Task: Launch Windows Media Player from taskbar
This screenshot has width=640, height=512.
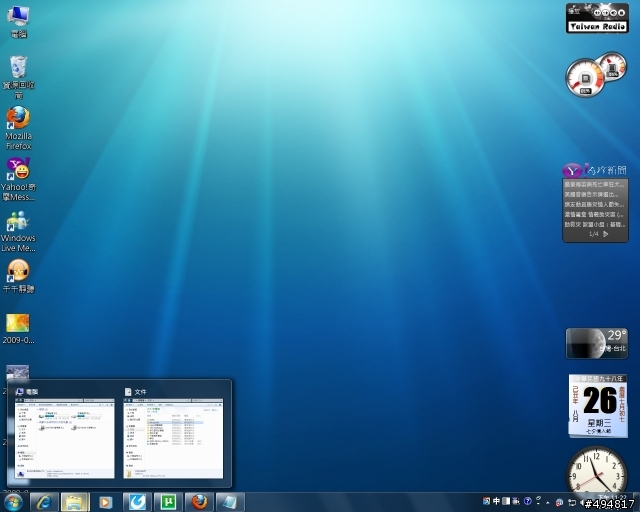Action: pos(105,502)
